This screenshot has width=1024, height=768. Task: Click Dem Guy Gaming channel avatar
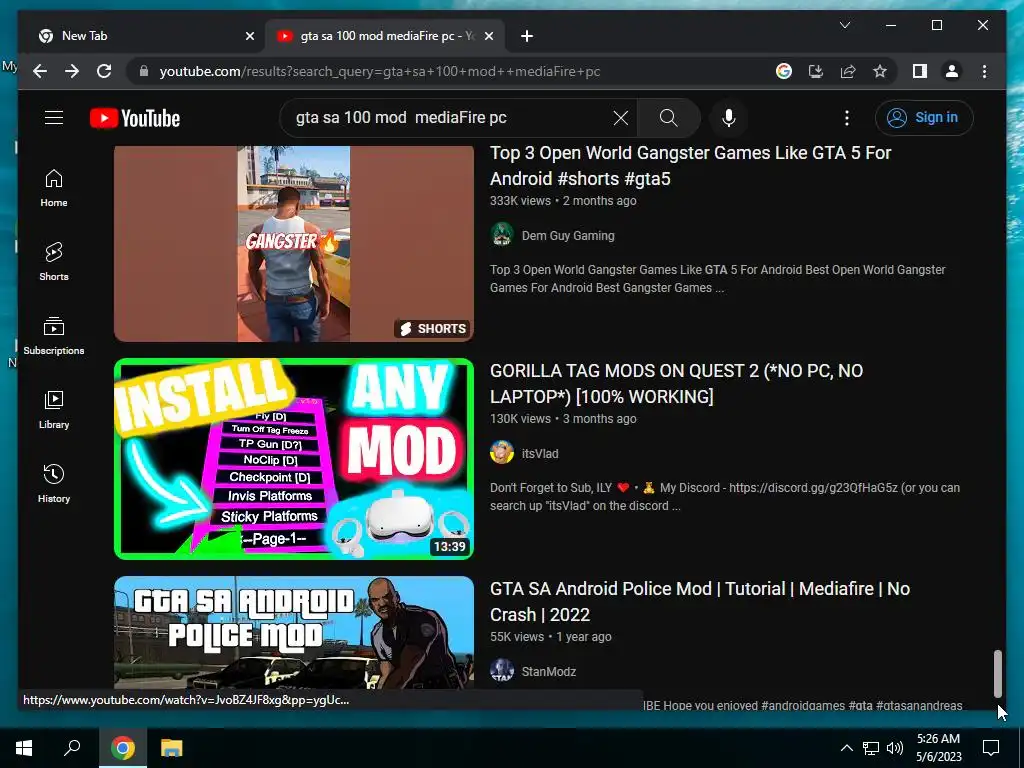point(502,234)
